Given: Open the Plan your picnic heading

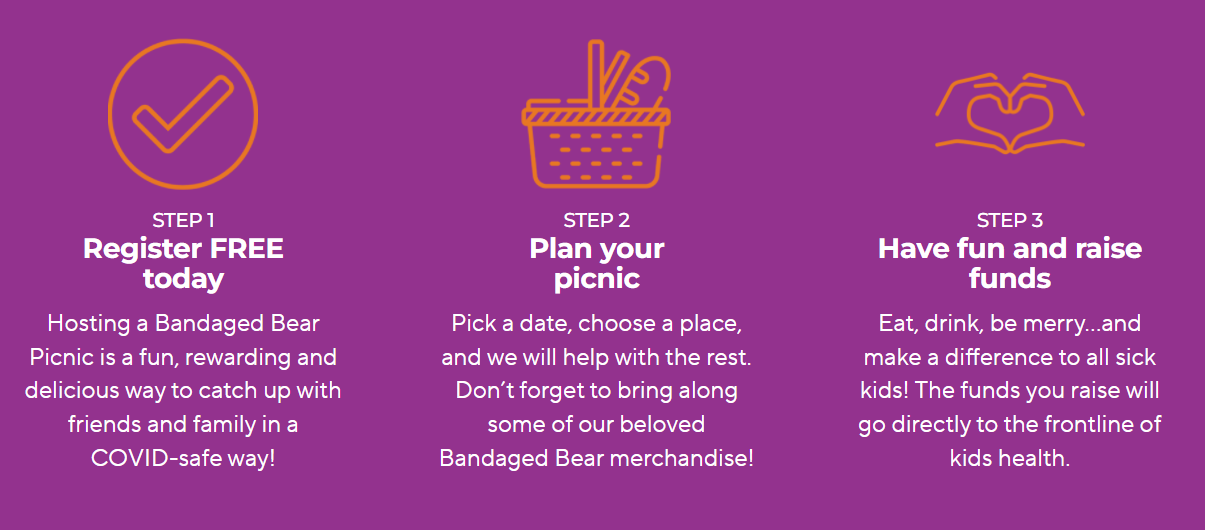Looking at the screenshot, I should tap(597, 263).
